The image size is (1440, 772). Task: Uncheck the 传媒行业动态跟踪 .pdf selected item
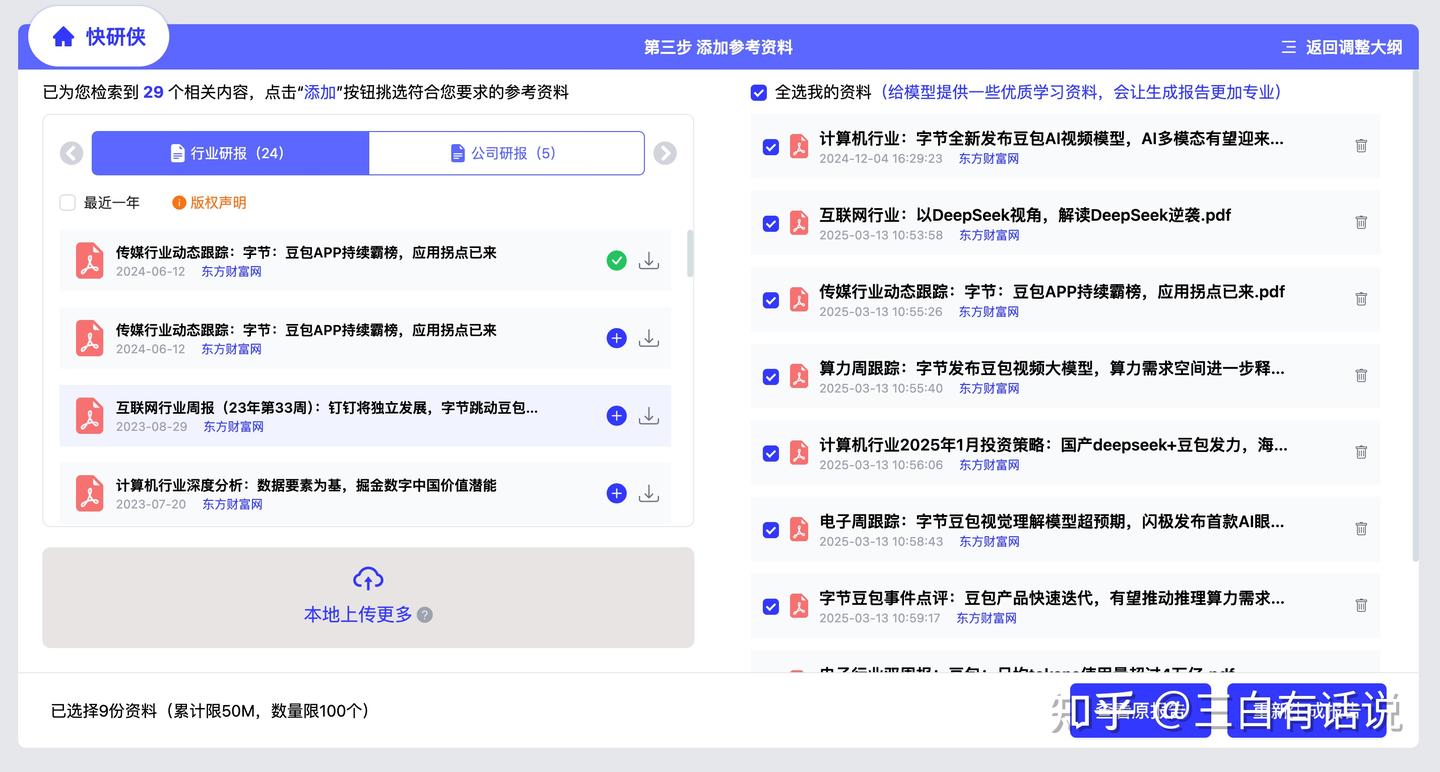pyautogui.click(x=771, y=300)
